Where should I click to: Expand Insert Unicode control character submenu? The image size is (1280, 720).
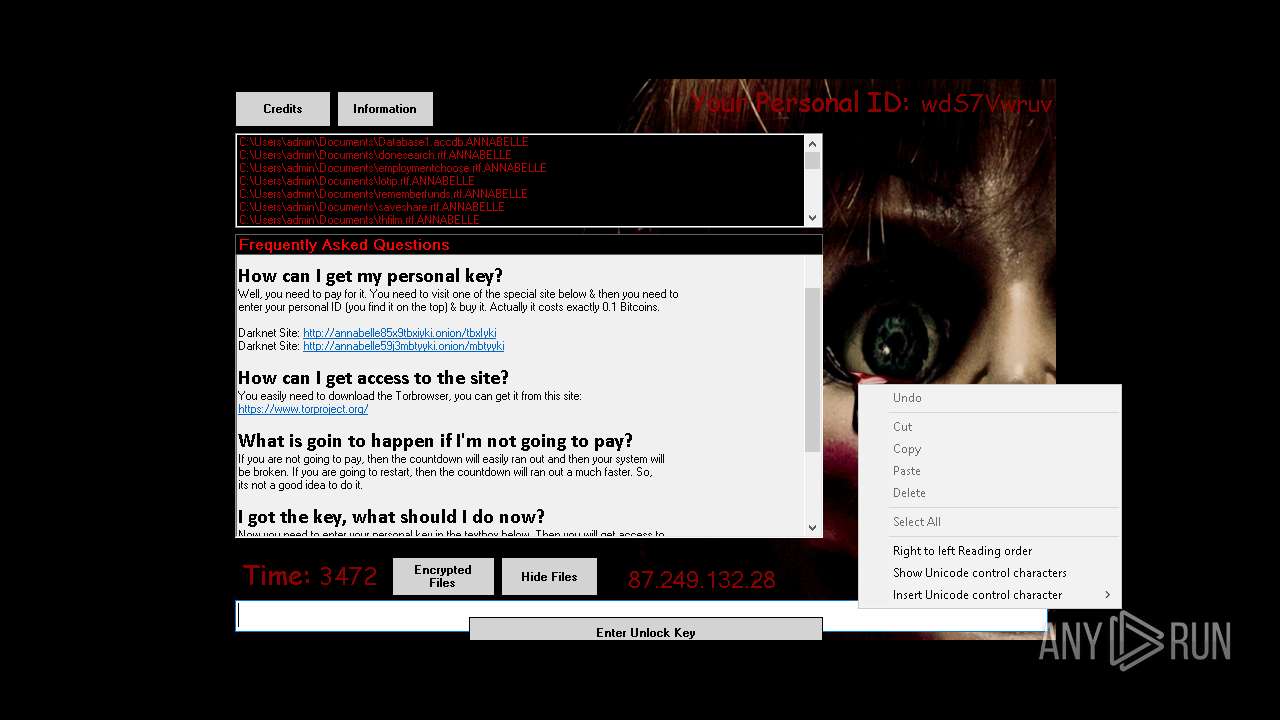point(990,595)
